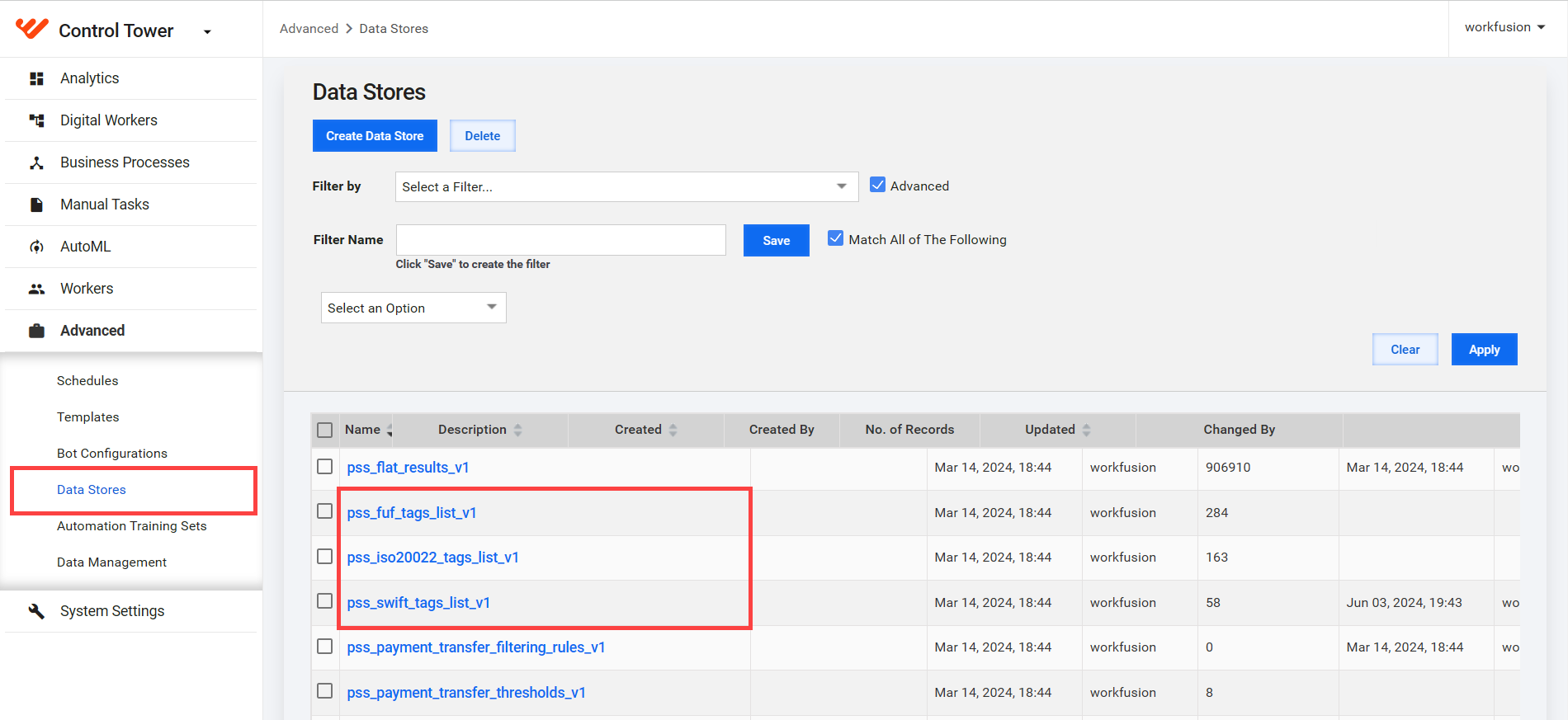Open the pss_fuf_tags_list_v1 data store

point(412,513)
